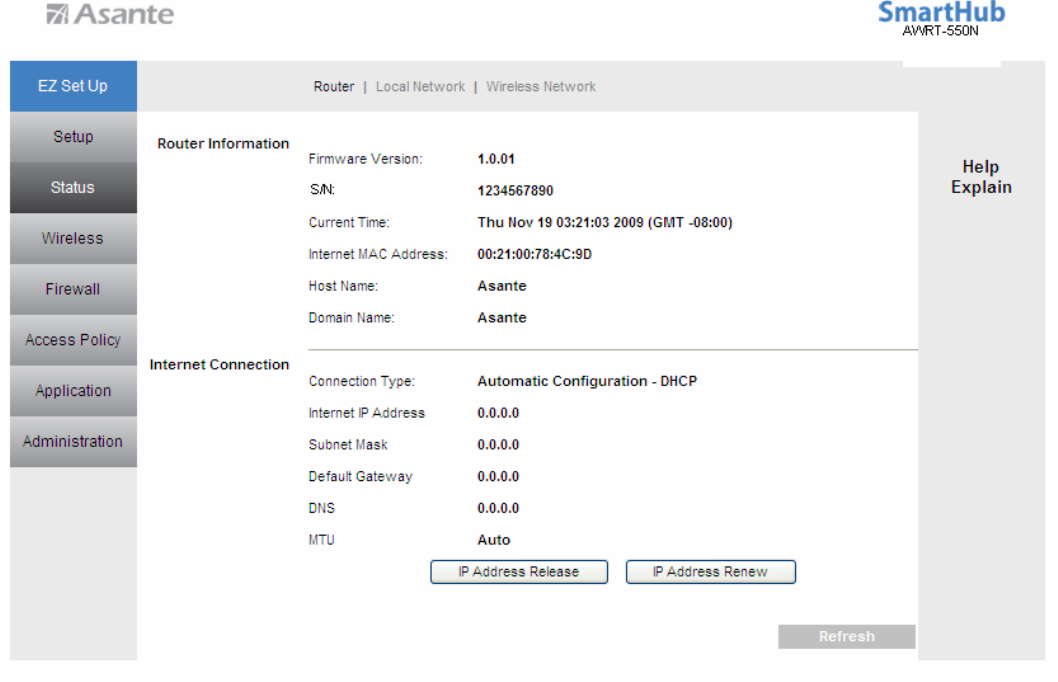Click the Subnet Mask value 0.0.0.0

498,445
